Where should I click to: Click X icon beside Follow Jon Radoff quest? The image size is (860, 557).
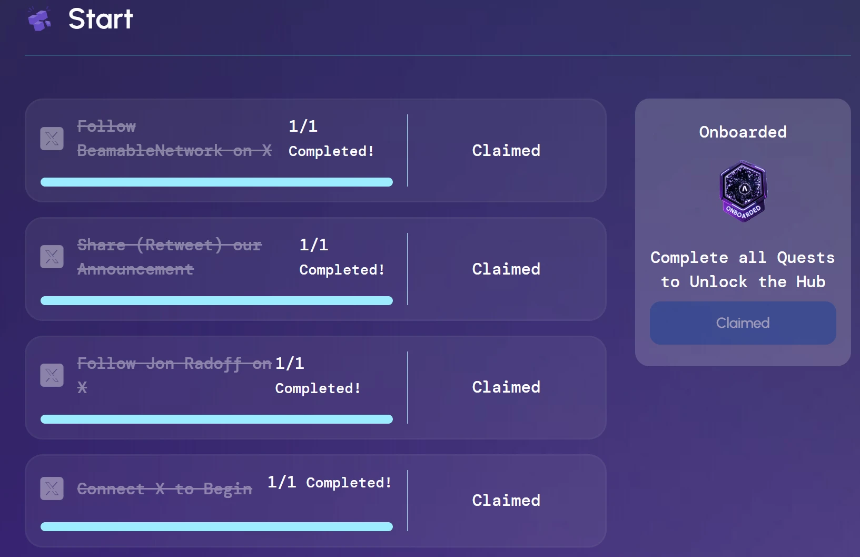52,375
